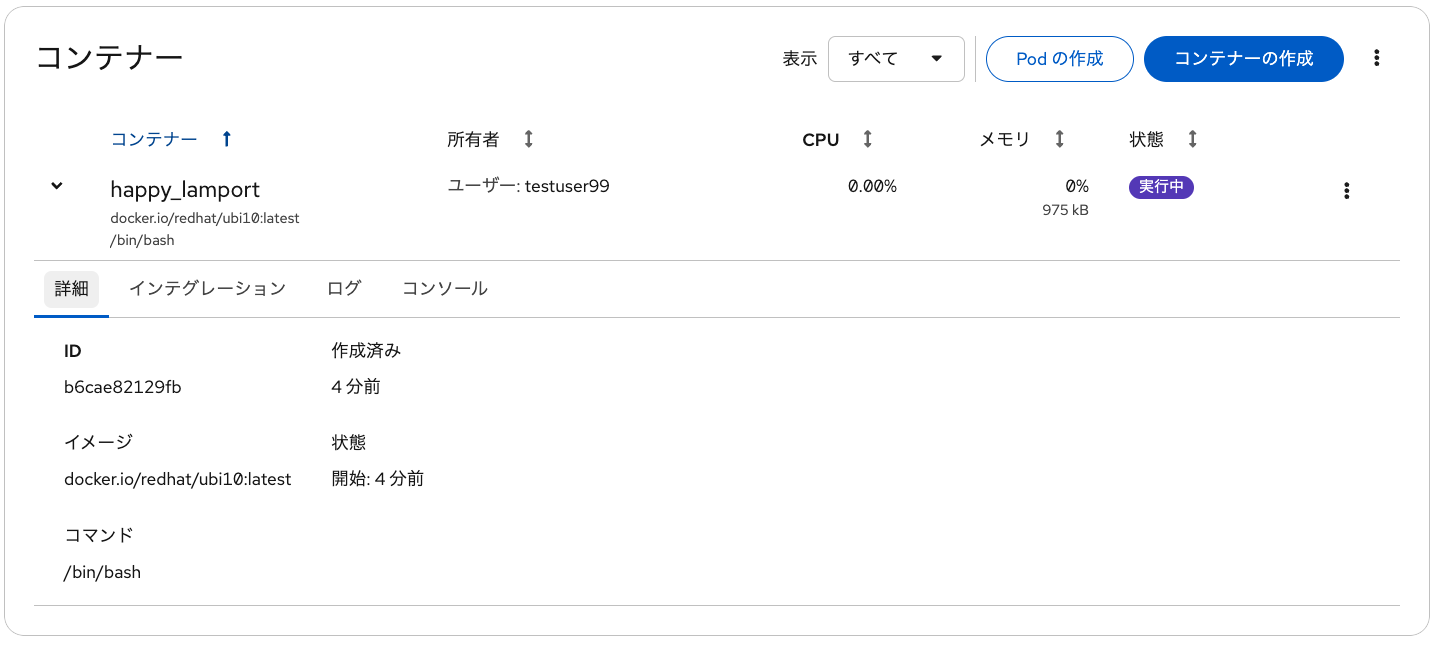Click the dropdown caret next to すべて
1443x645 pixels.
coord(937,59)
